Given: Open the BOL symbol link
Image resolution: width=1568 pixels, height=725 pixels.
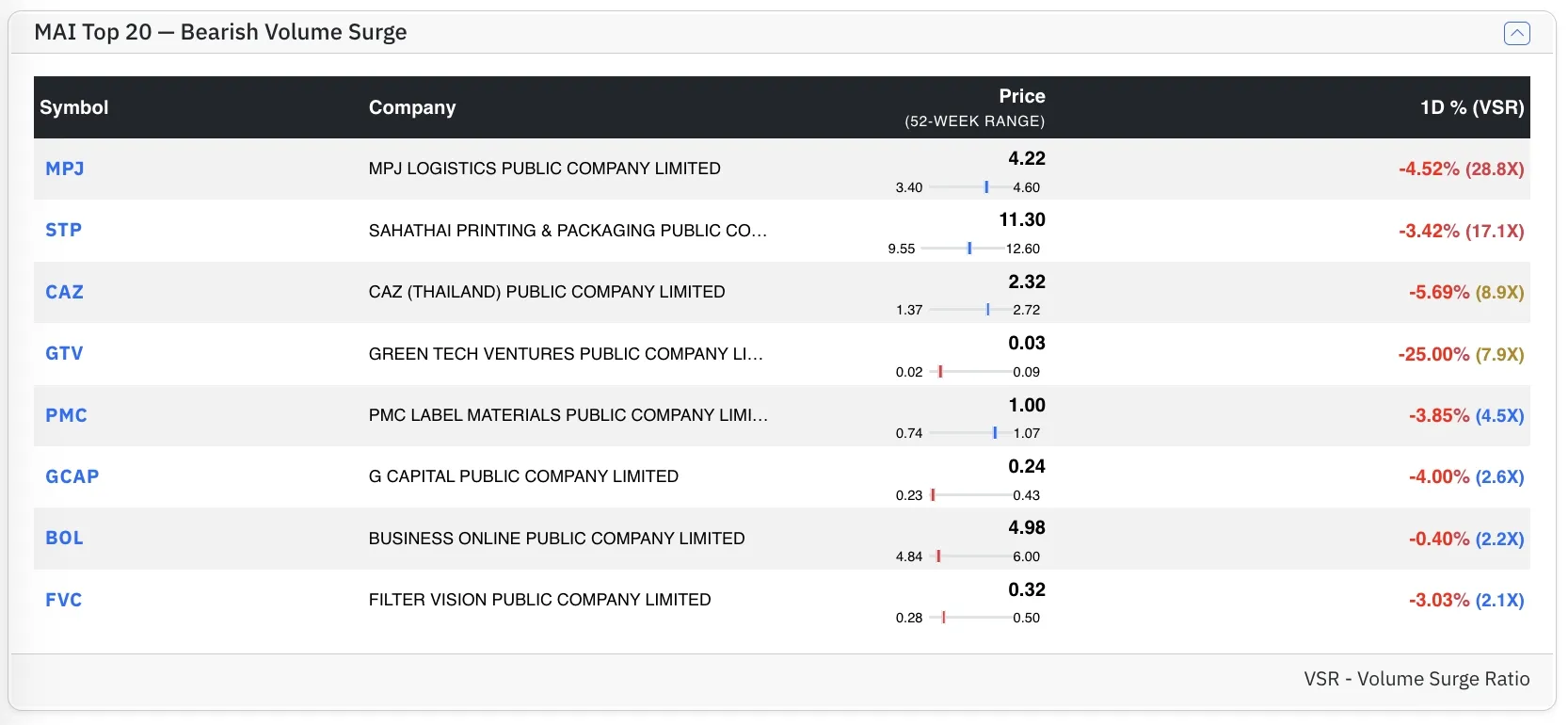Looking at the screenshot, I should (x=65, y=538).
